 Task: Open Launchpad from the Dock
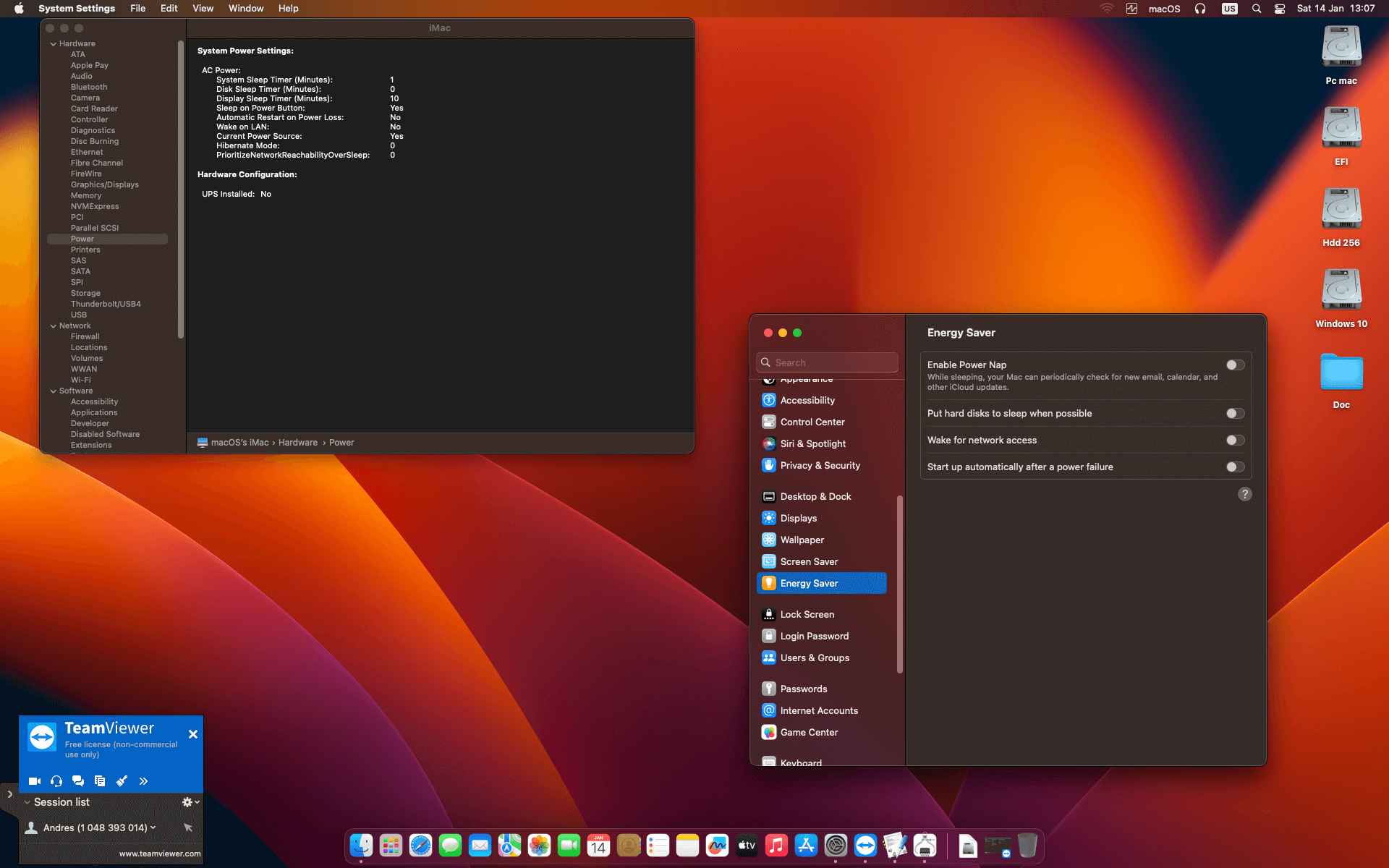(x=391, y=845)
